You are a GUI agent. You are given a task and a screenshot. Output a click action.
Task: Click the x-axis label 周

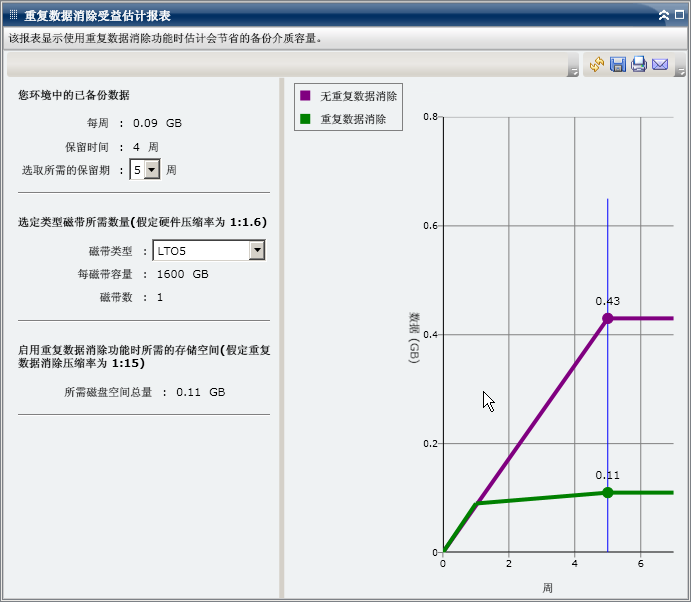pyautogui.click(x=547, y=588)
